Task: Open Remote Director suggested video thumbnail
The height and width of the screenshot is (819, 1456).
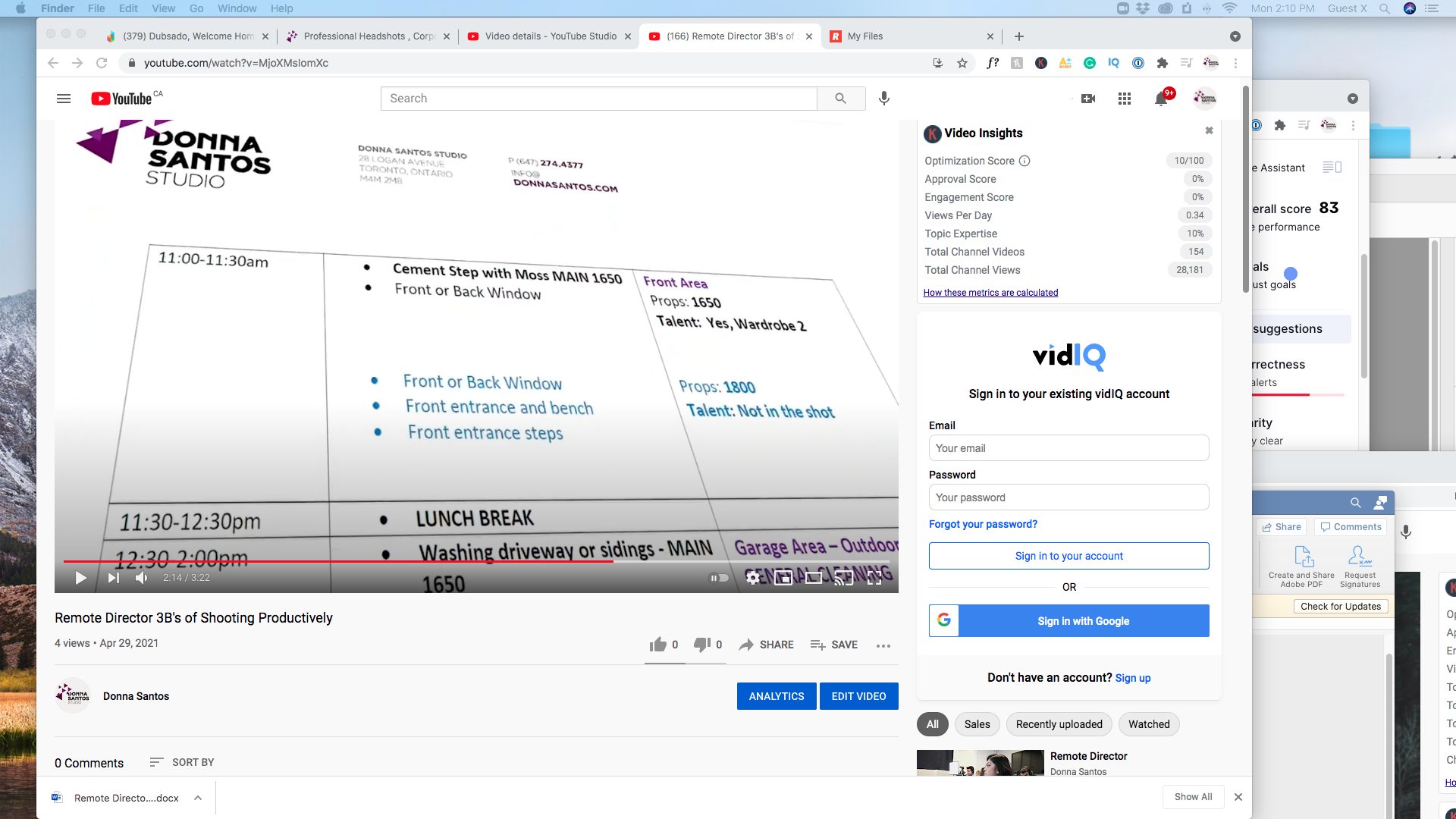Action: click(980, 763)
